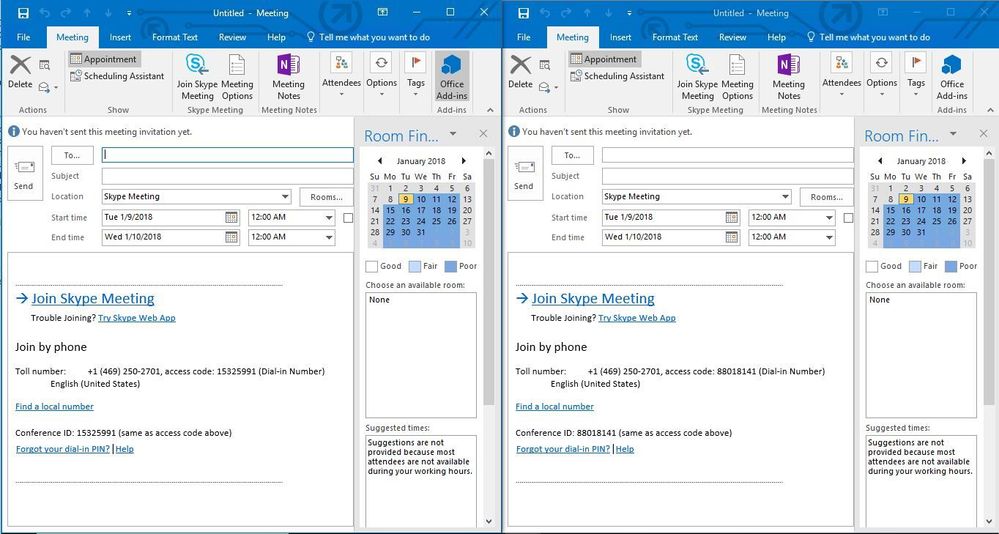Image resolution: width=999 pixels, height=534 pixels.
Task: Click Send button in right meeting window
Action: (524, 173)
